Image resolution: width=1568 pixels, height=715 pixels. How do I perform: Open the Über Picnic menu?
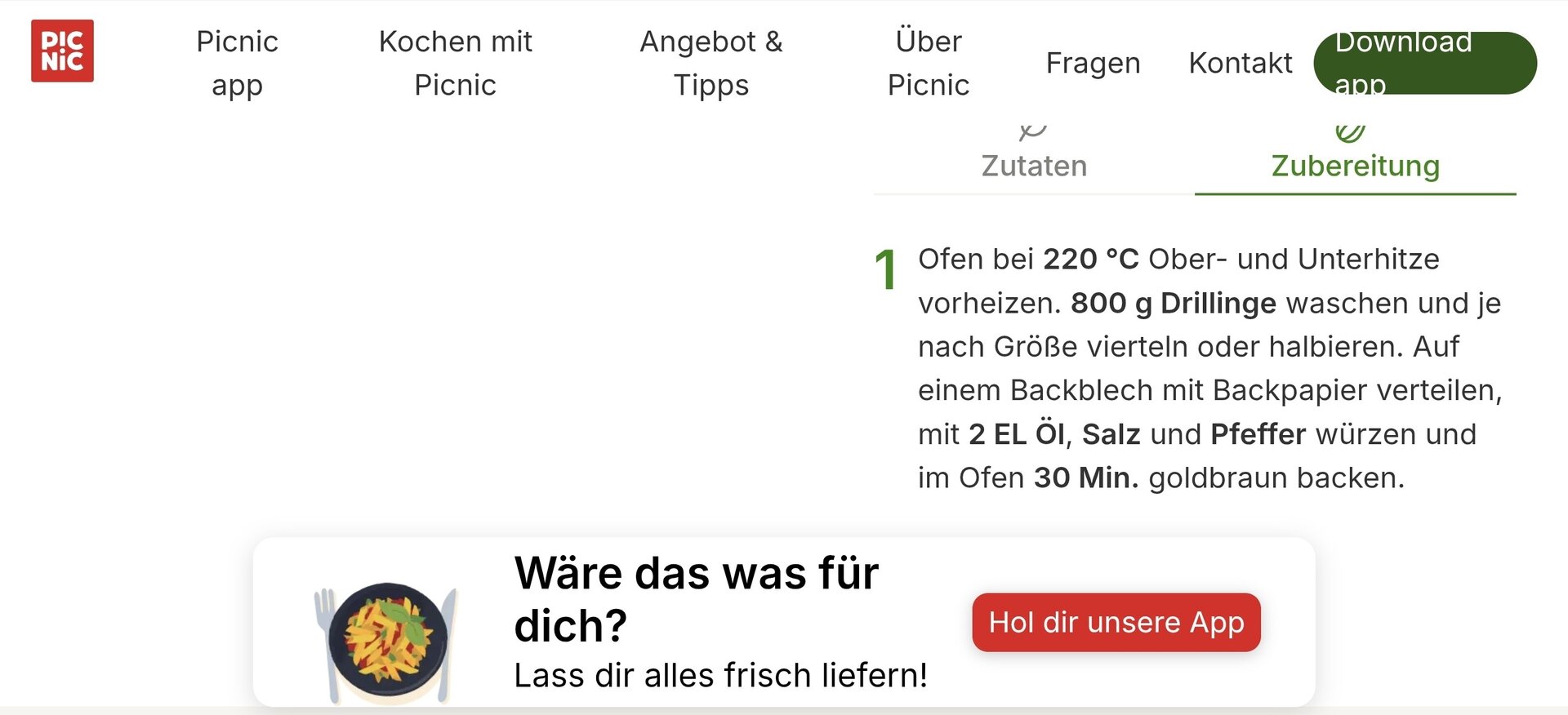929,63
